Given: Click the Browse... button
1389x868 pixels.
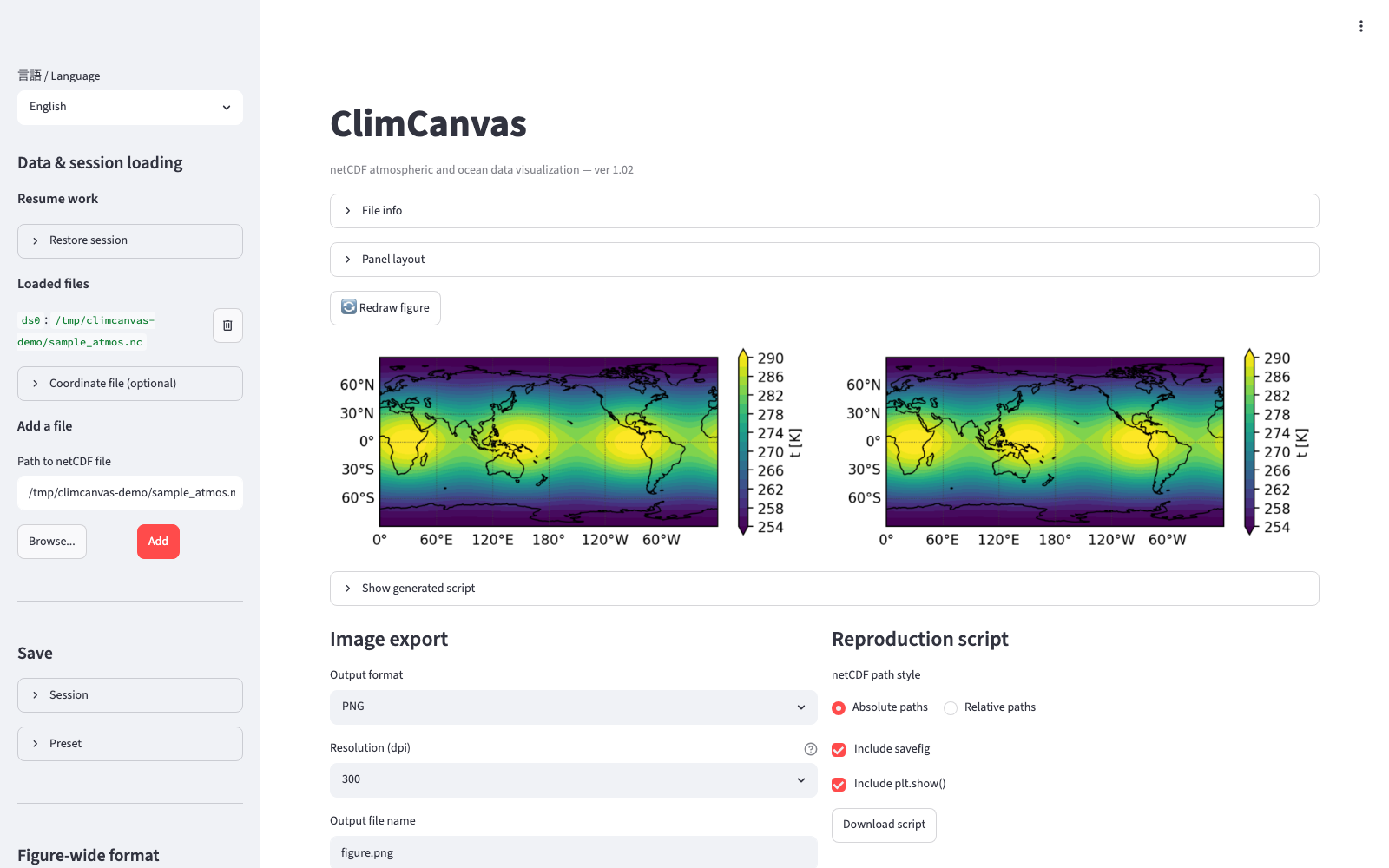Looking at the screenshot, I should (x=52, y=542).
